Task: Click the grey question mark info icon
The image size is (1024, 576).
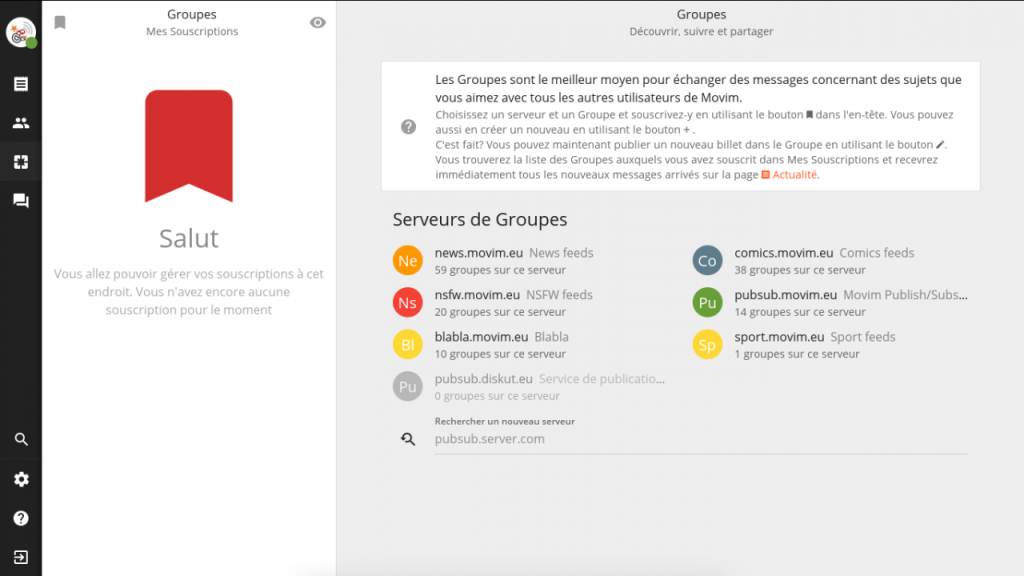Action: coord(408,127)
